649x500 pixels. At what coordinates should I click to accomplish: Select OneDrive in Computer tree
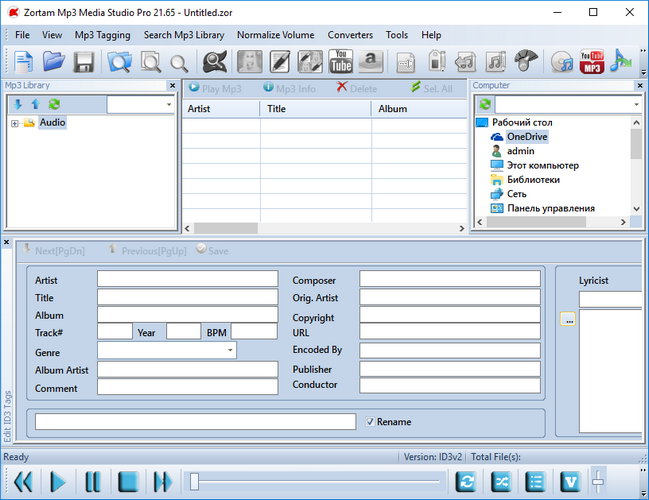pyautogui.click(x=526, y=137)
